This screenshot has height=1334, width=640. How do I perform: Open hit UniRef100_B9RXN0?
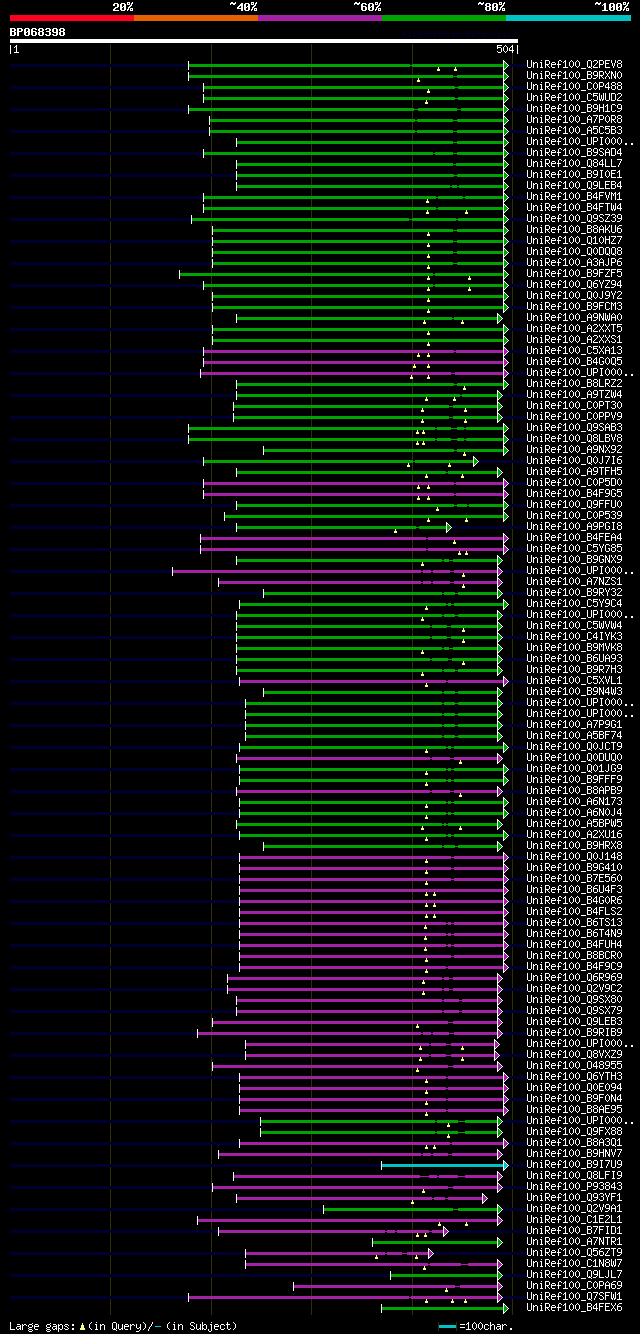point(574,75)
